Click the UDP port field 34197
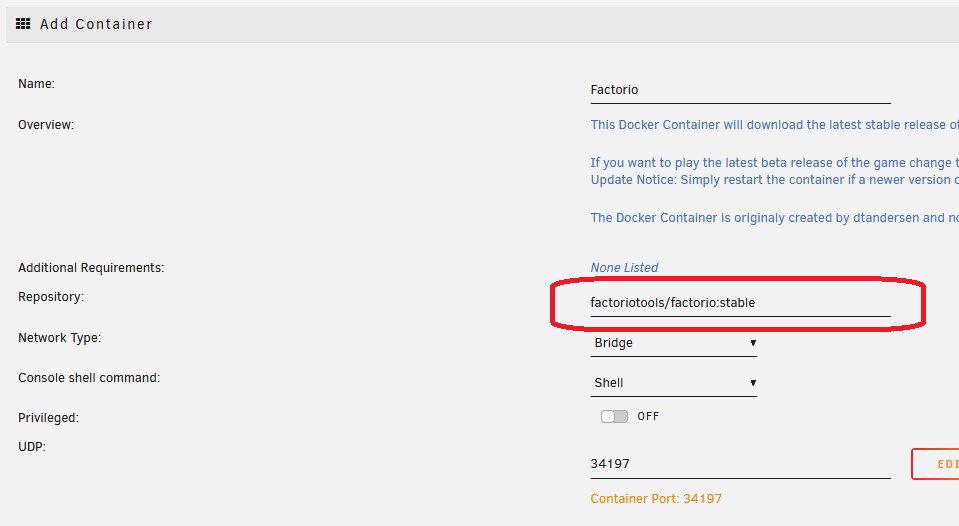Image resolution: width=959 pixels, height=526 pixels. (740, 464)
